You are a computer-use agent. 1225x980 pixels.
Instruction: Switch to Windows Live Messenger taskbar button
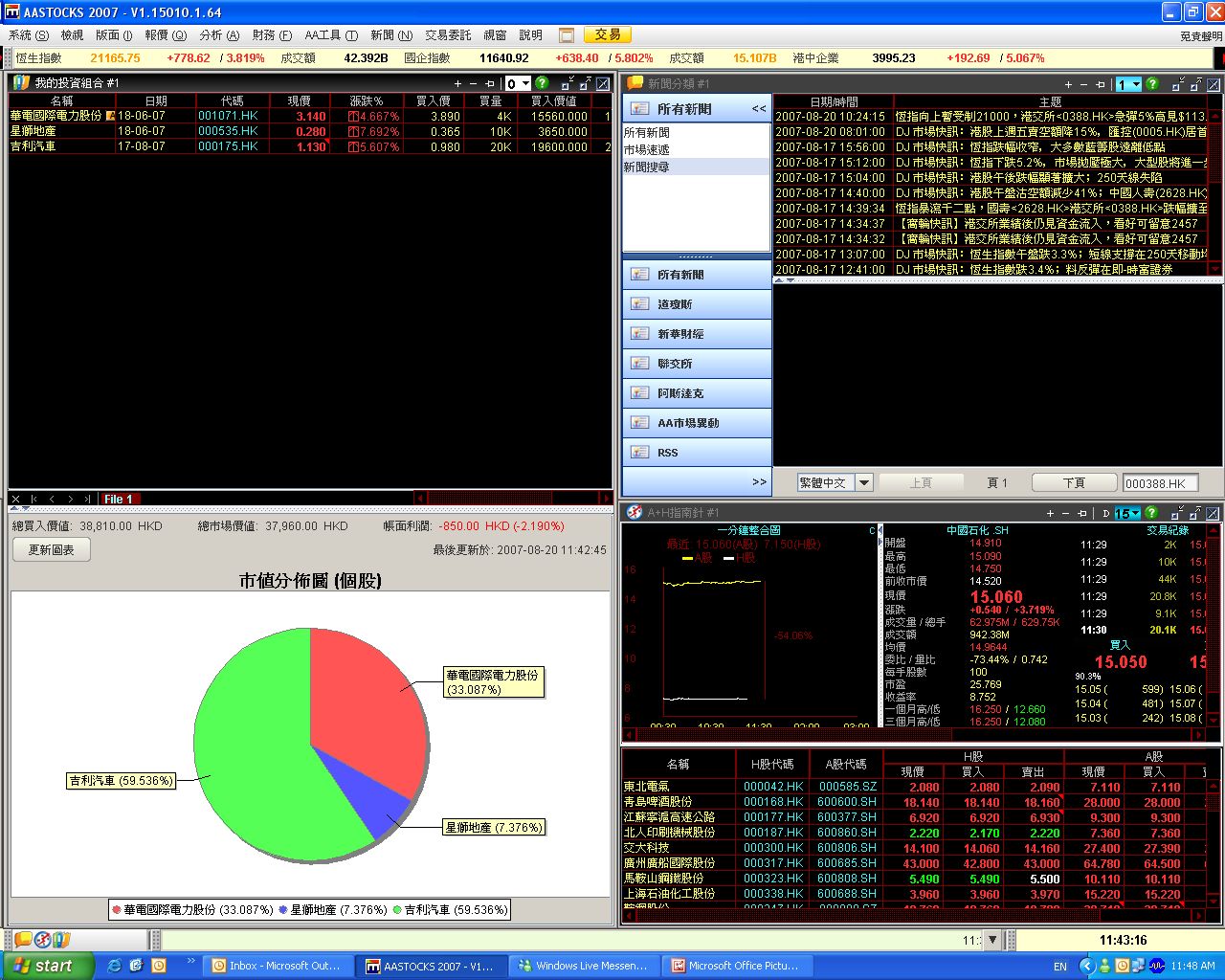click(x=584, y=967)
